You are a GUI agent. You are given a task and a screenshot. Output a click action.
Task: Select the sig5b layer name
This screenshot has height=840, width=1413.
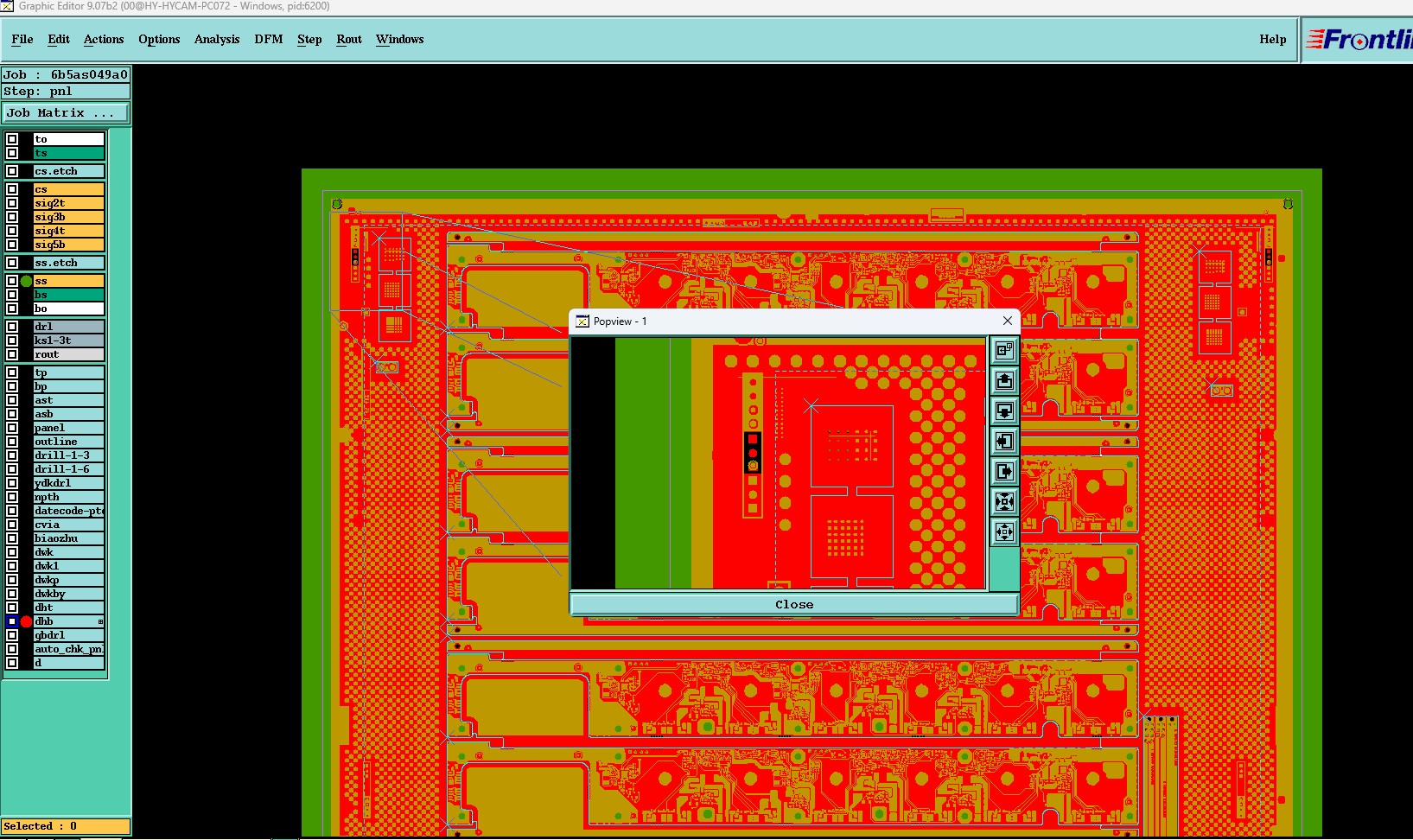[68, 245]
